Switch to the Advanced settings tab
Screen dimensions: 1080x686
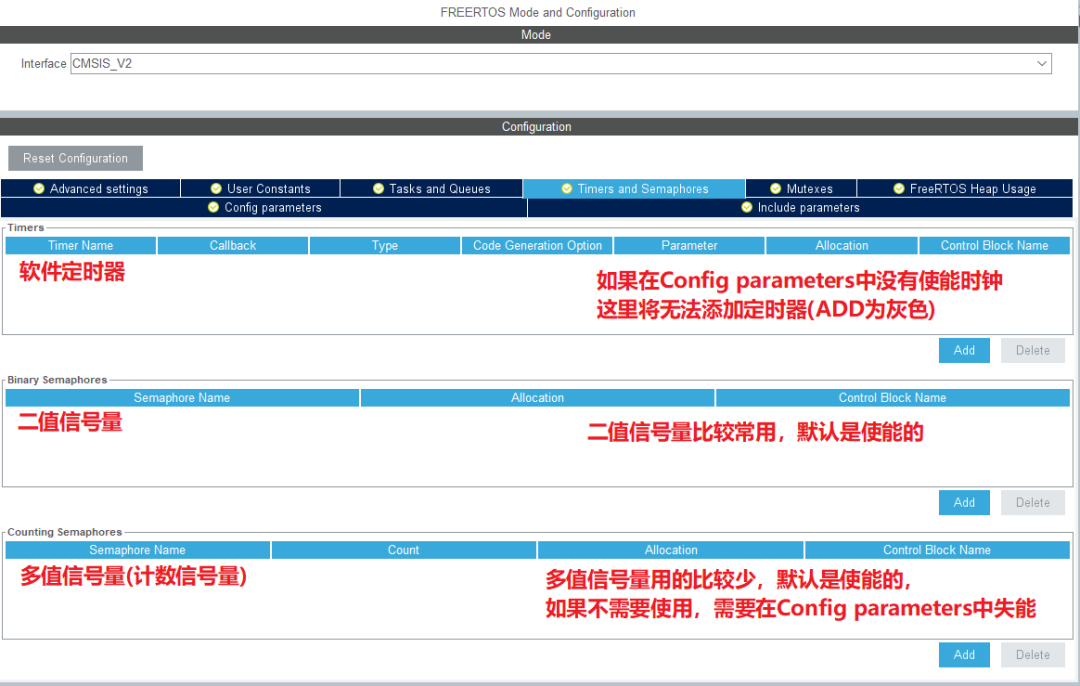91,189
